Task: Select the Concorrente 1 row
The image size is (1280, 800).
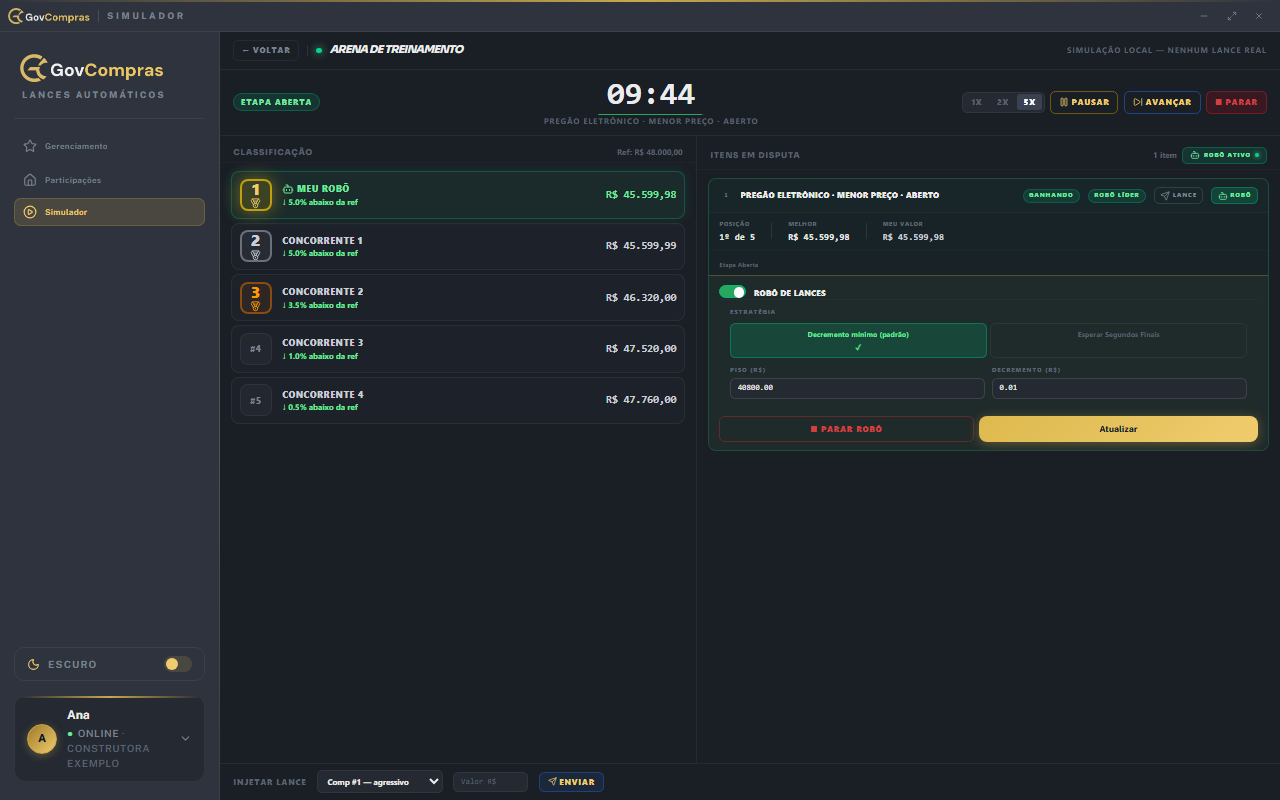Action: coord(458,246)
